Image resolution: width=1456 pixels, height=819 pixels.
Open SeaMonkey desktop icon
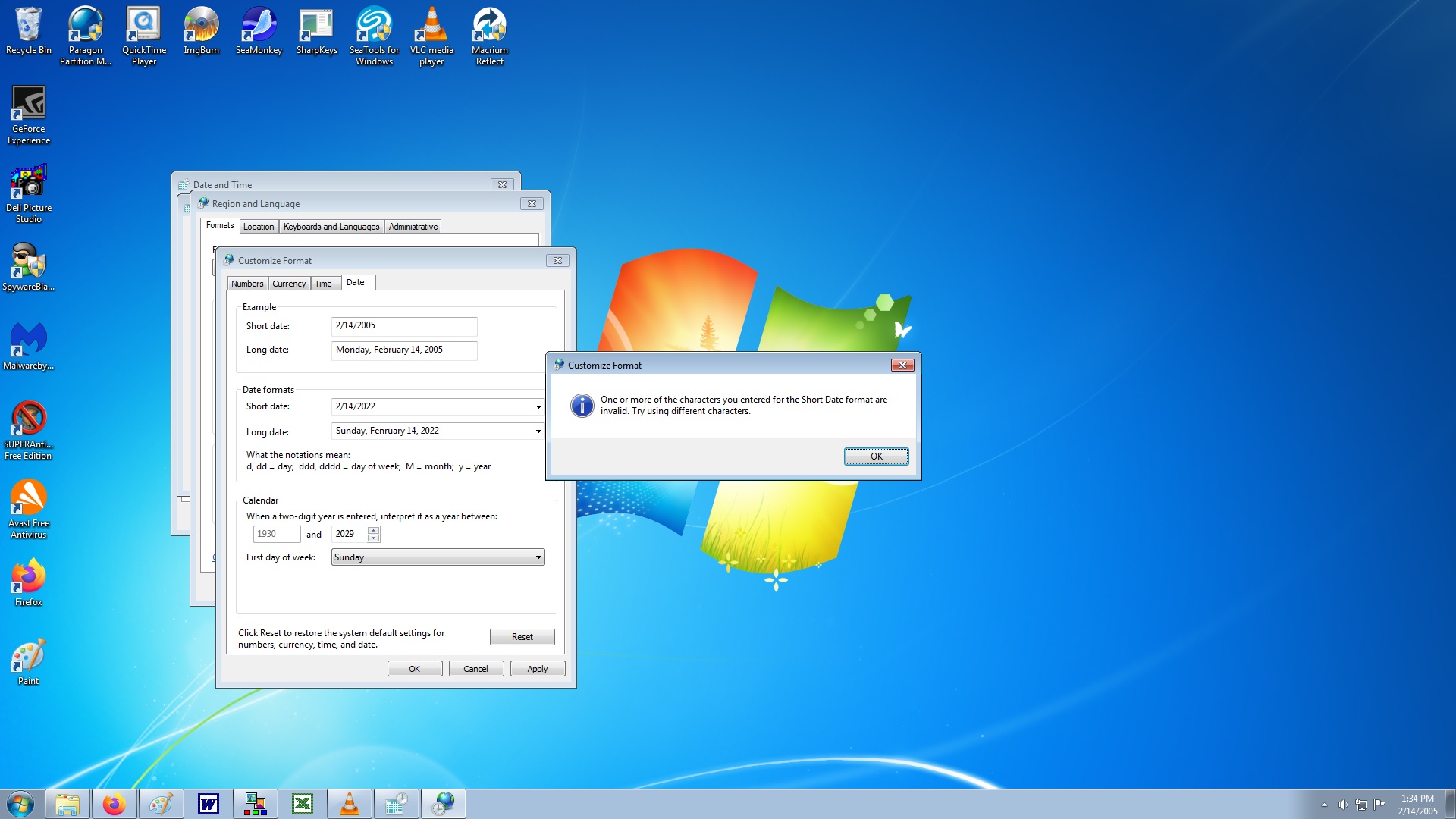(x=259, y=32)
